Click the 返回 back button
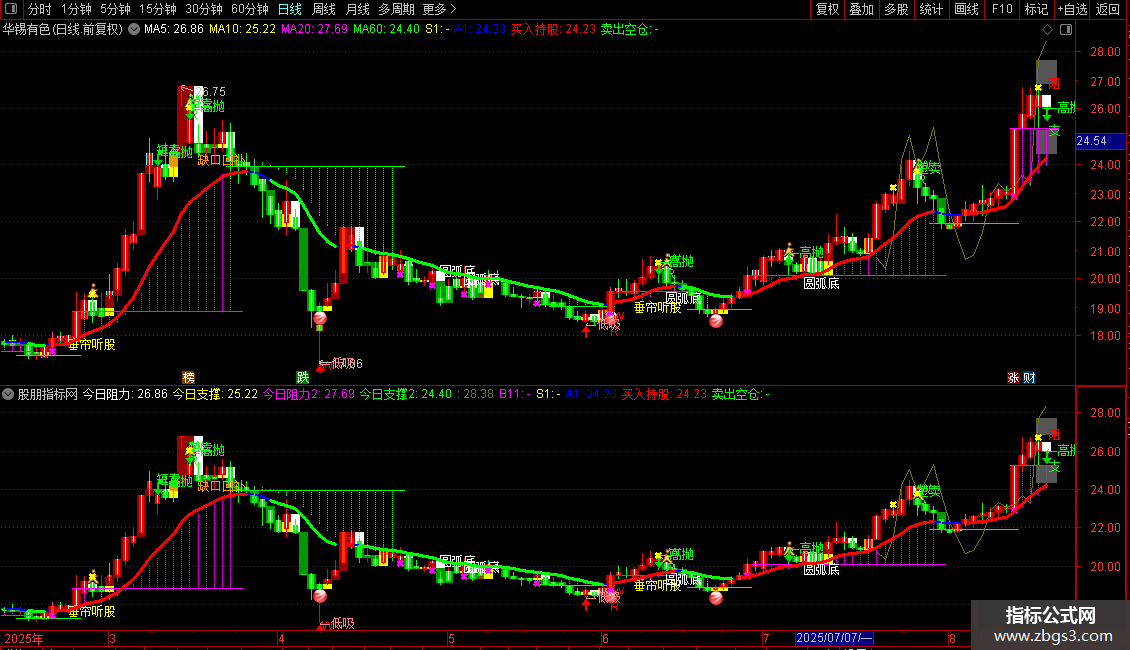The height and width of the screenshot is (650, 1130). [1108, 9]
